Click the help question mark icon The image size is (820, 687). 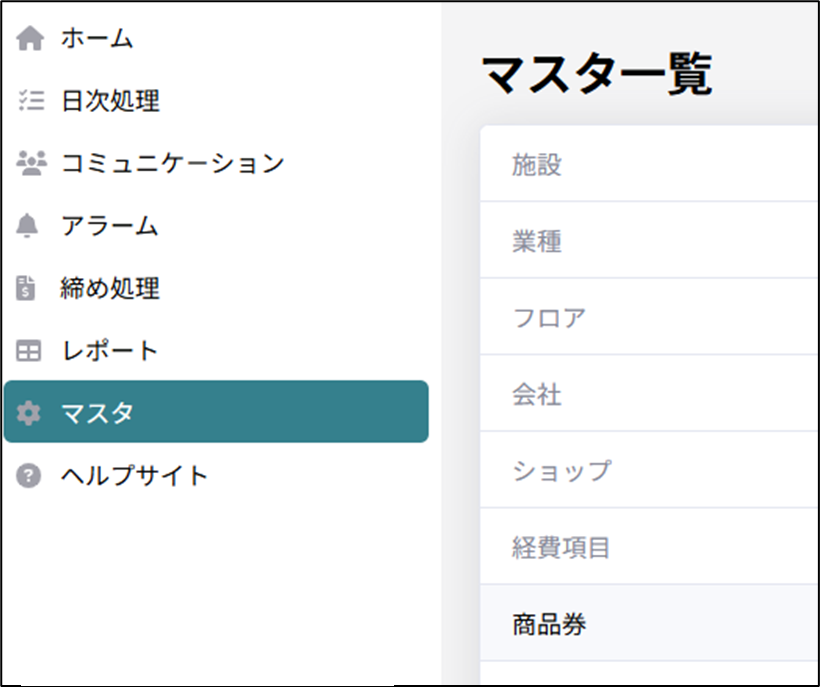30,475
